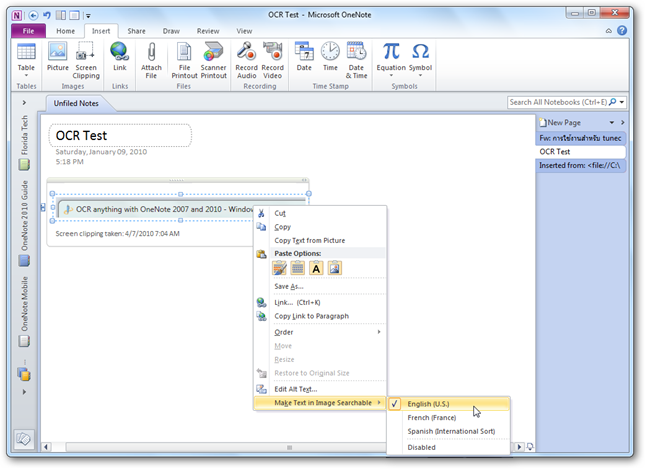Toggle Dock to Desktop in quick access toolbar

tap(61, 16)
